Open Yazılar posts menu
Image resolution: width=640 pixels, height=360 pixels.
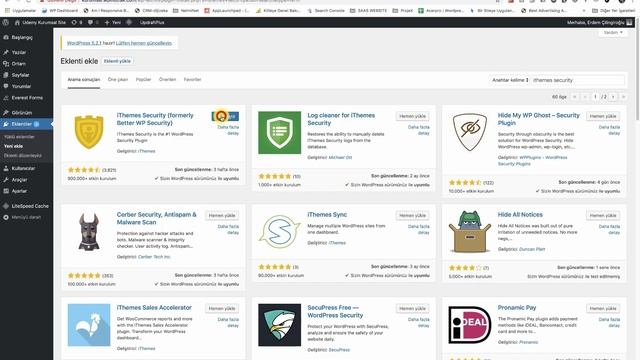[19, 52]
